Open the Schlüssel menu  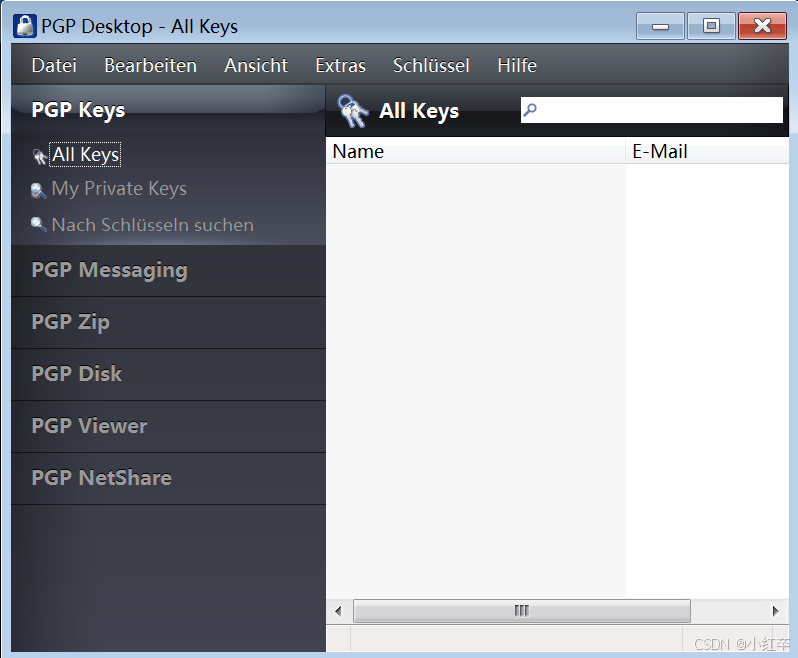pos(431,65)
